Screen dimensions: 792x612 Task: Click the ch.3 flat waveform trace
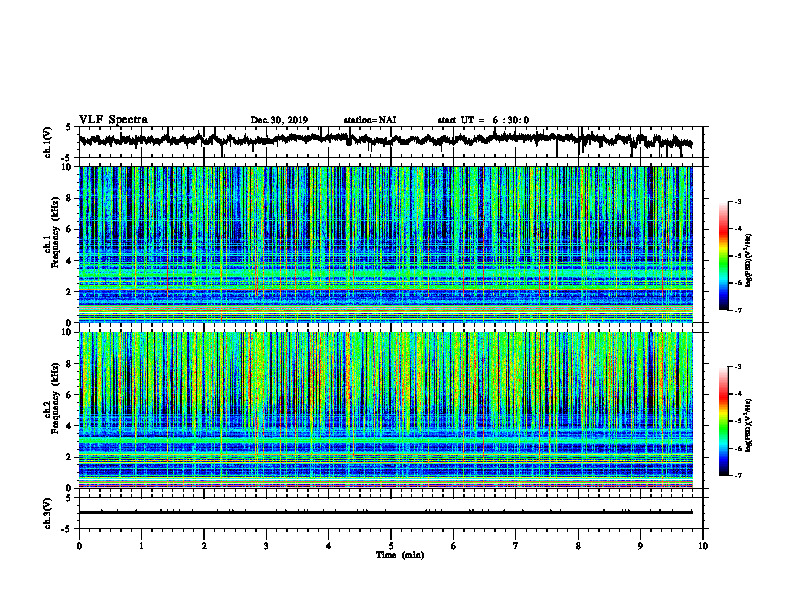click(385, 513)
